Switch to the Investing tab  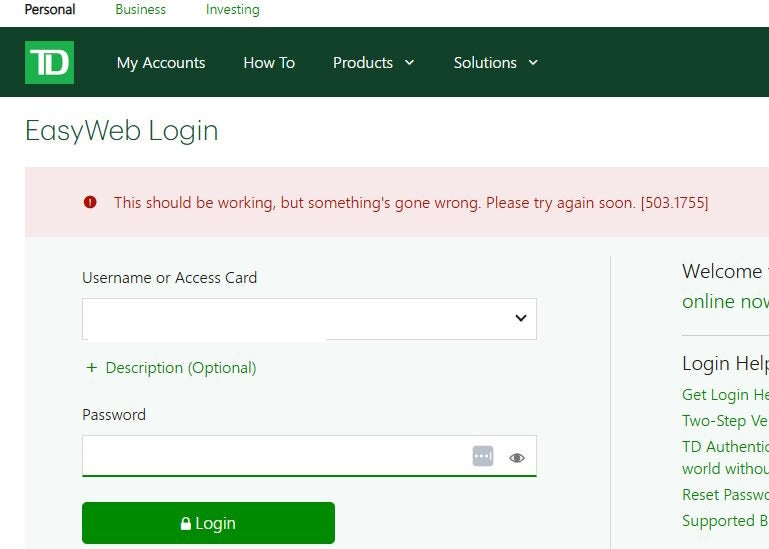(x=232, y=10)
